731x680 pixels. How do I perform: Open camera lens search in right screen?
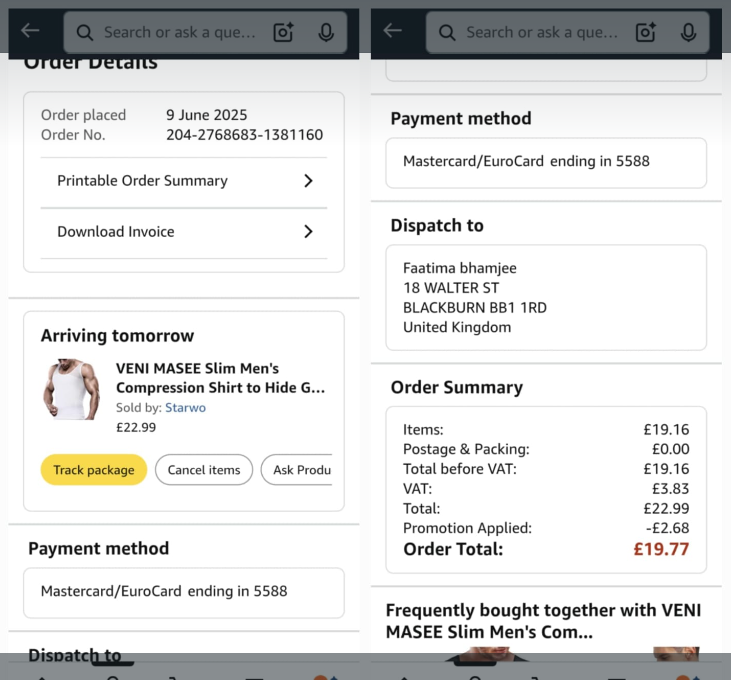tap(646, 32)
